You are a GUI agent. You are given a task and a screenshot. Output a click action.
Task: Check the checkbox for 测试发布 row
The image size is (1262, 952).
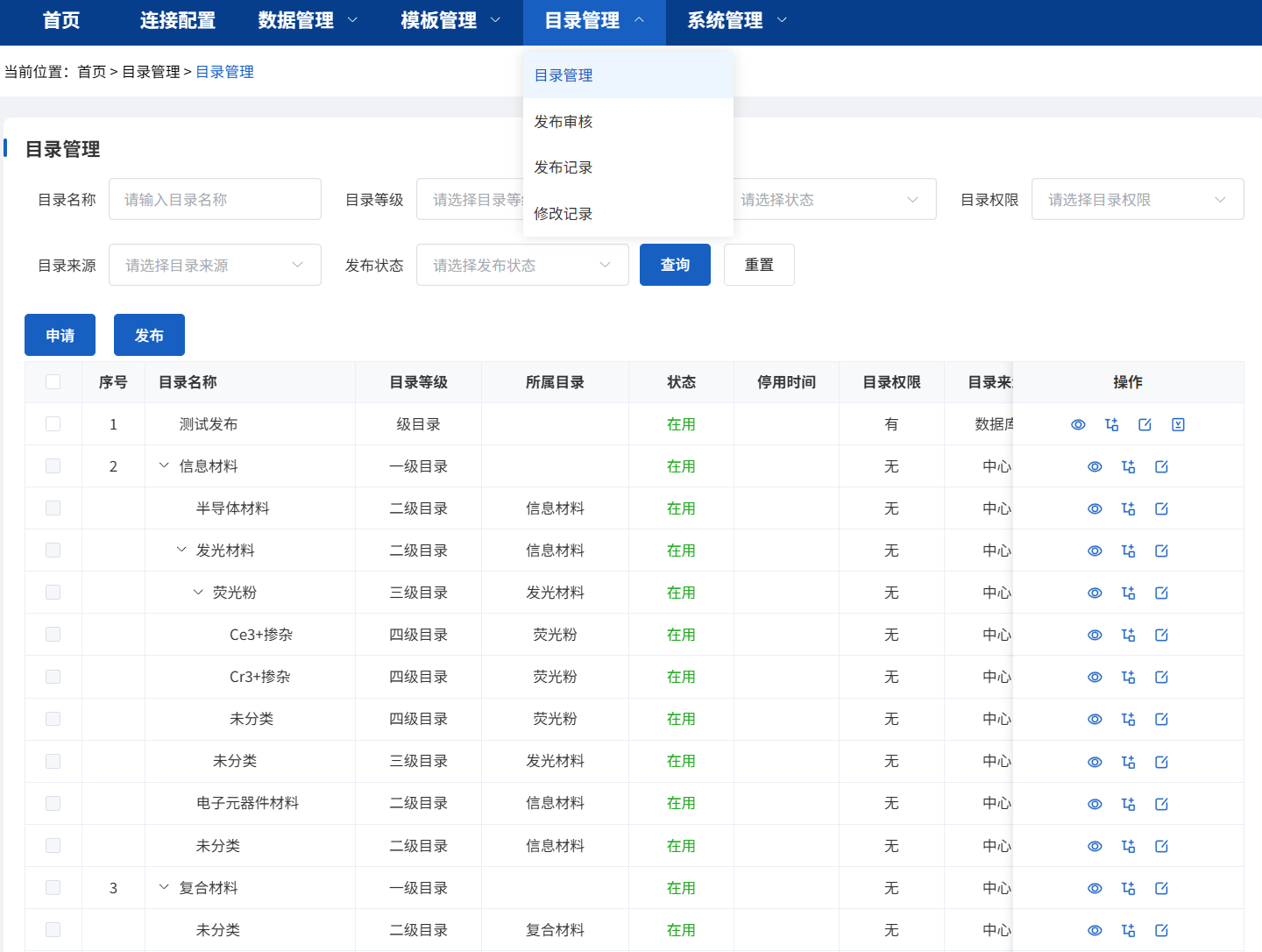click(53, 424)
